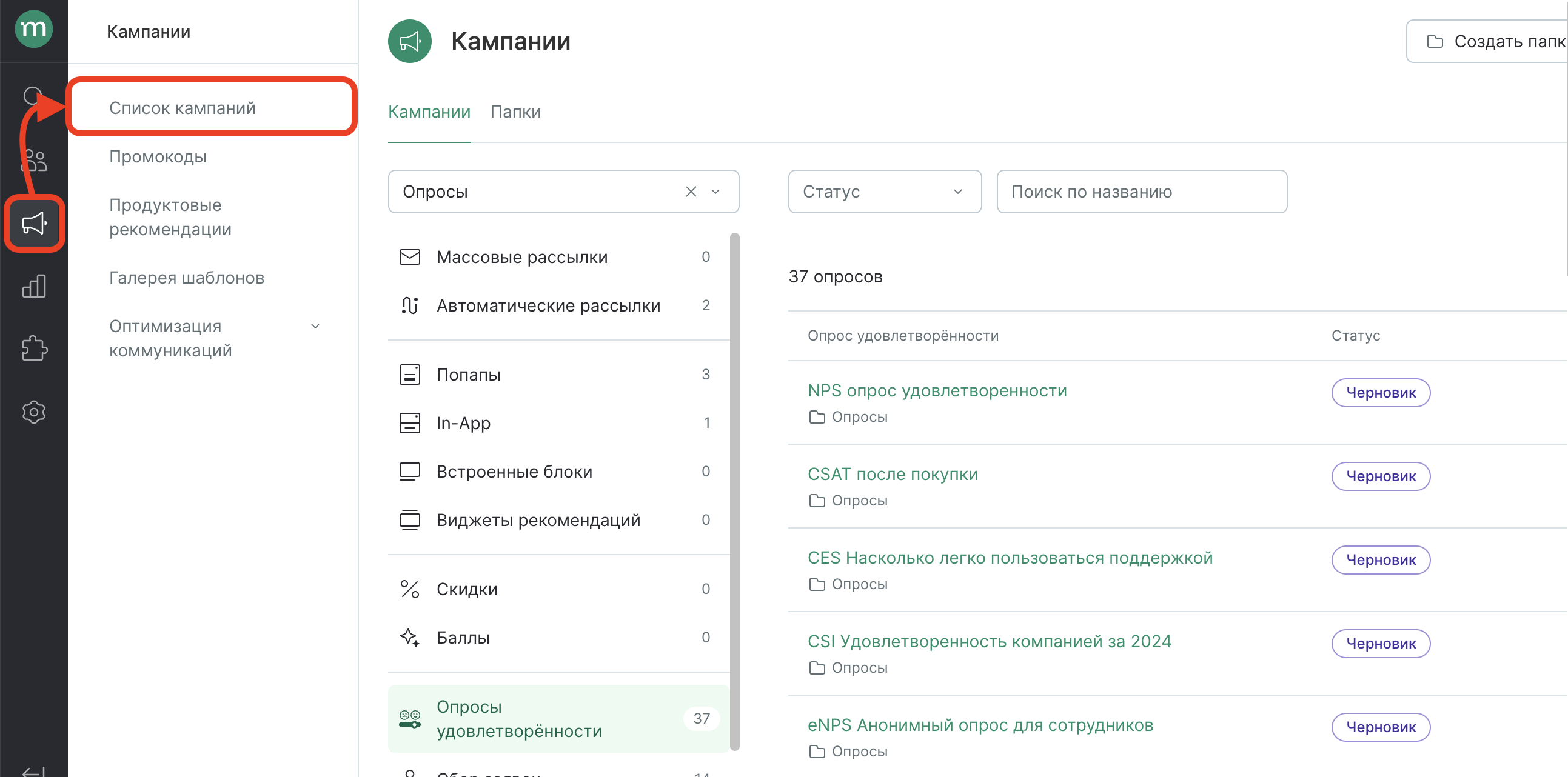Click the envelope icon for Массовые рассылки
Image resolution: width=1568 pixels, height=777 pixels.
(x=410, y=257)
